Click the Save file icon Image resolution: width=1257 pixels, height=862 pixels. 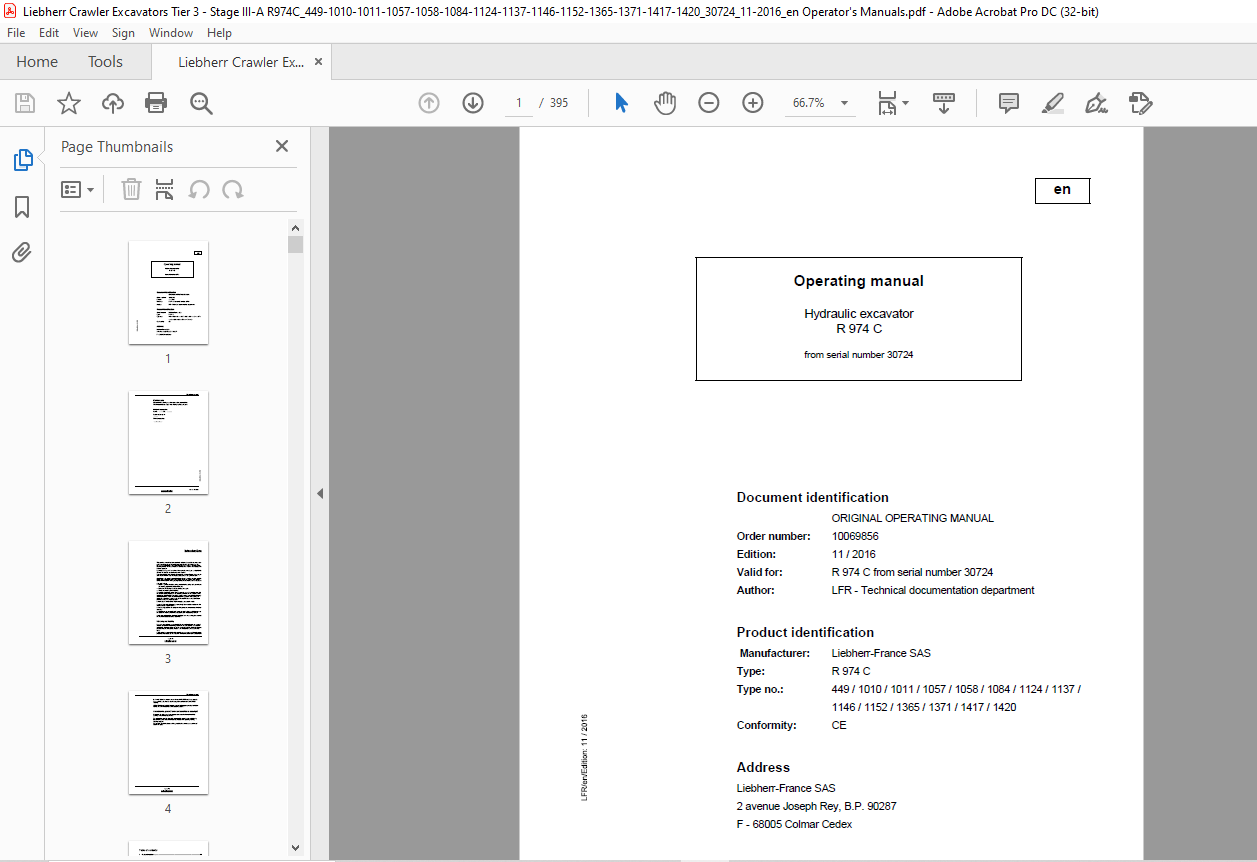[x=25, y=103]
